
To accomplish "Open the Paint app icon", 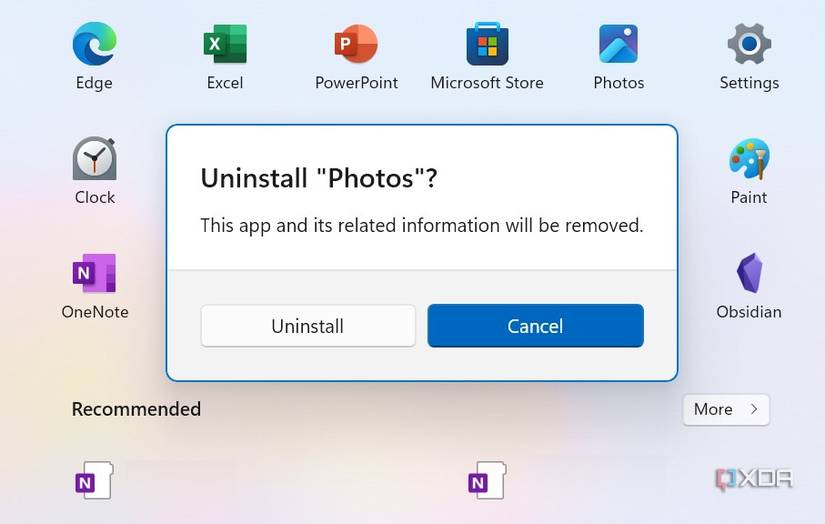I will pos(749,160).
